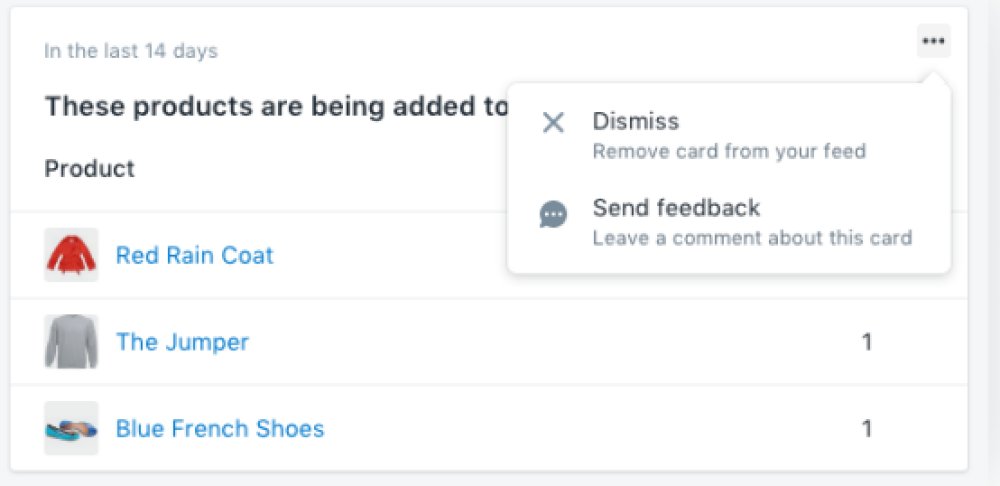
Task: Click The Jumper quantity value 1
Action: tap(867, 342)
